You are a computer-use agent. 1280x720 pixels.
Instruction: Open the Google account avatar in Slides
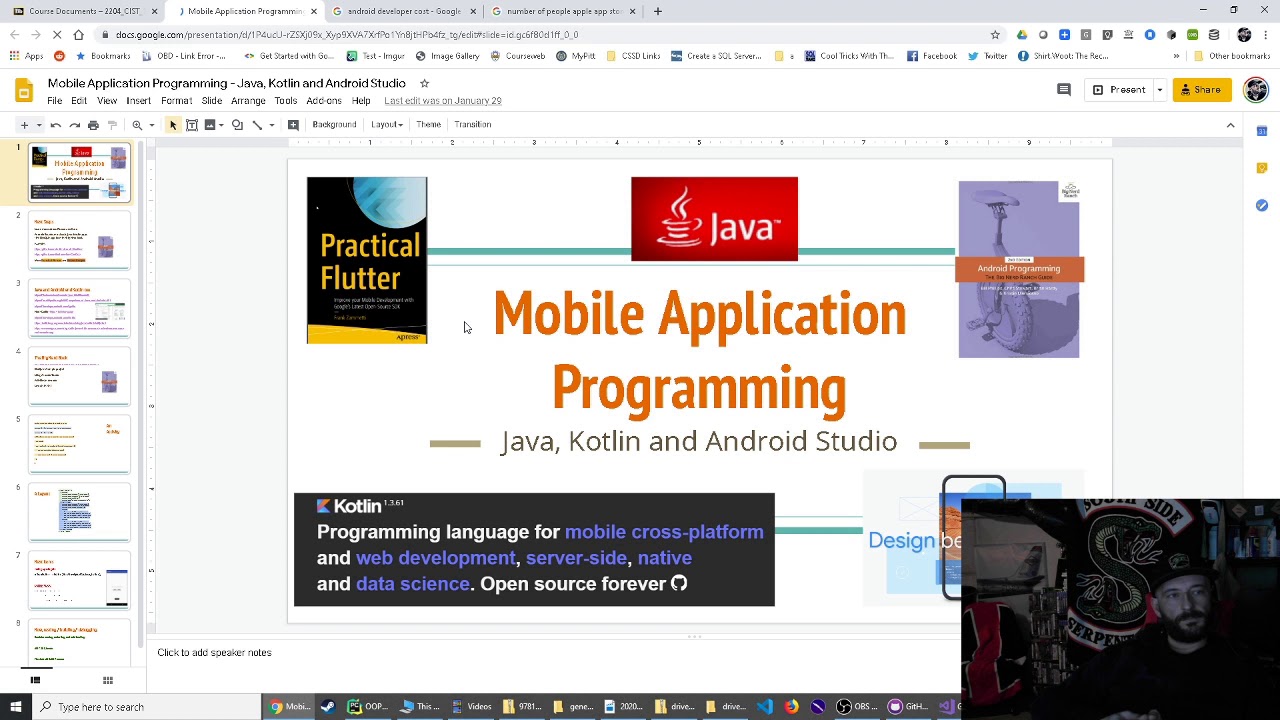pos(1256,90)
